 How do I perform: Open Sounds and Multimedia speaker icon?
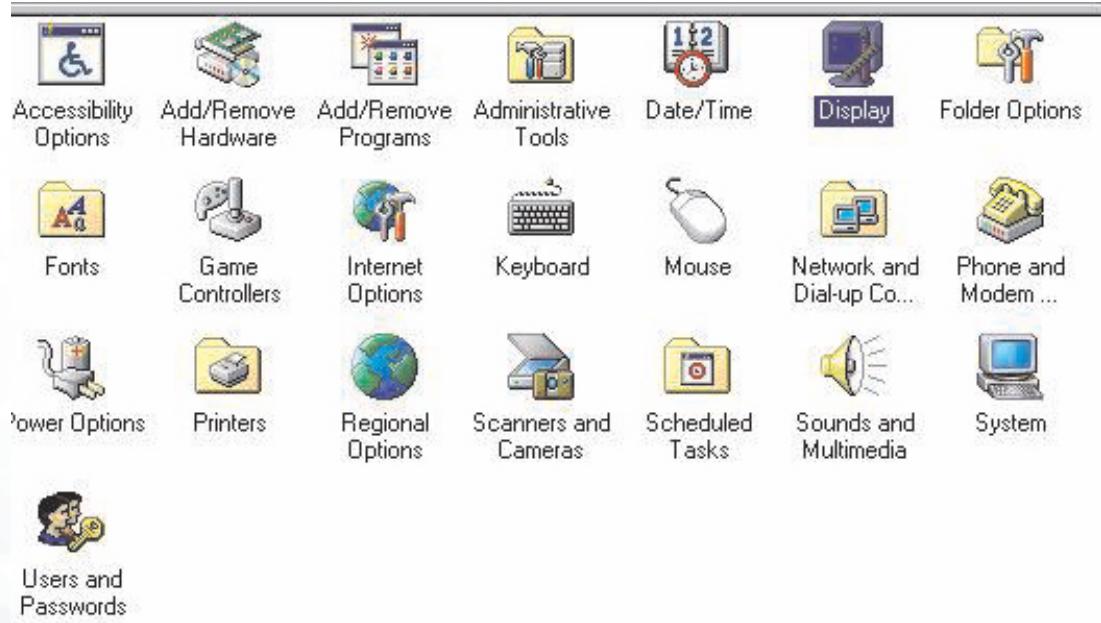(x=854, y=365)
